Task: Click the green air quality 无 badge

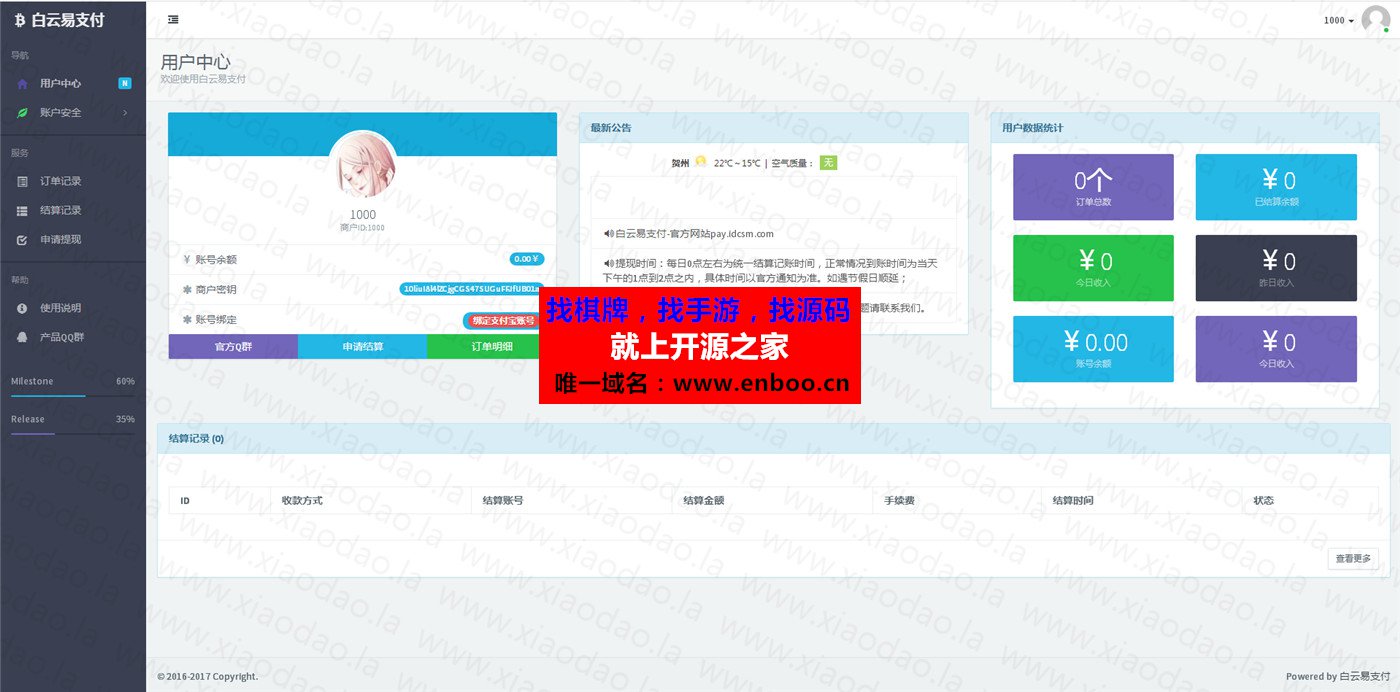Action: pos(828,162)
